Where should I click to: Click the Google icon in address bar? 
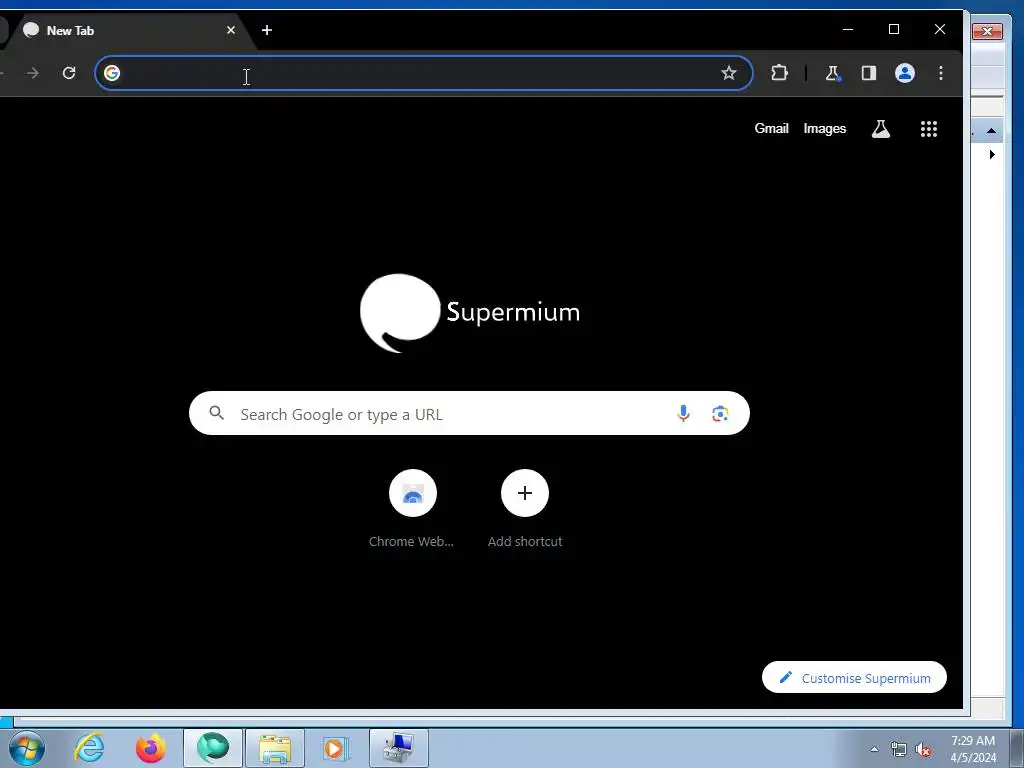pos(112,72)
